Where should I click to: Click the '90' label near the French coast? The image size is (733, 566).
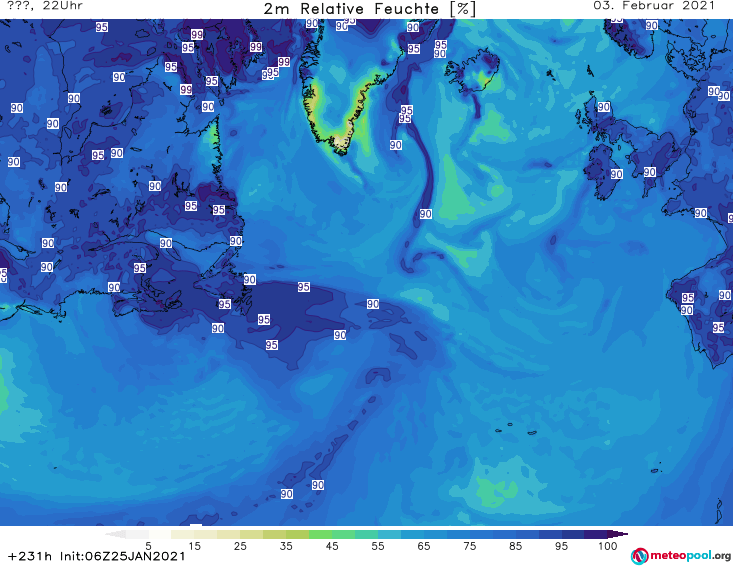tap(700, 213)
